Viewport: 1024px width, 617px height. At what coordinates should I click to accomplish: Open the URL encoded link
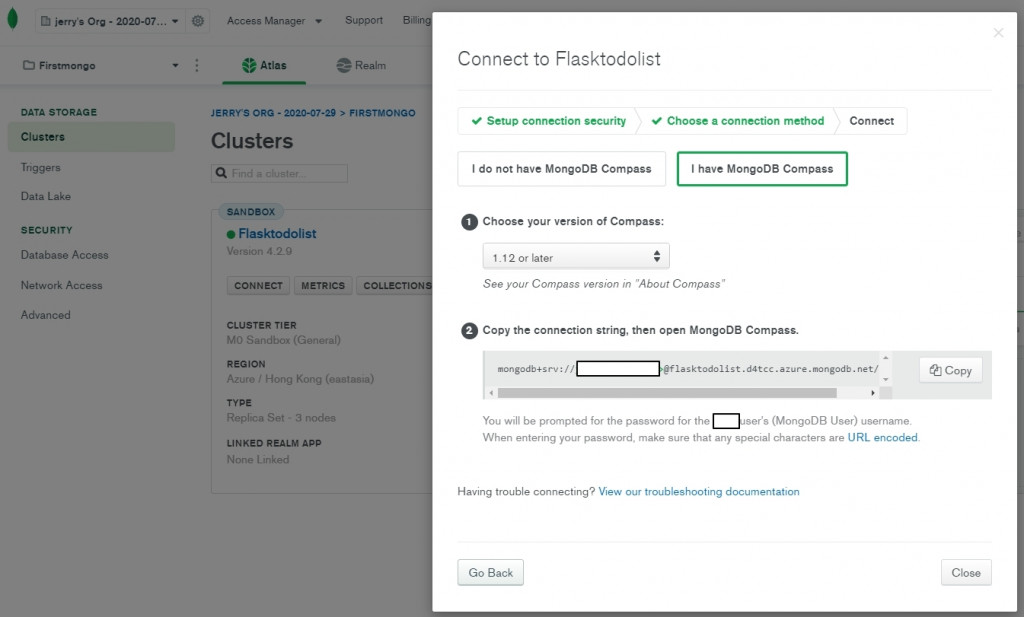point(882,438)
